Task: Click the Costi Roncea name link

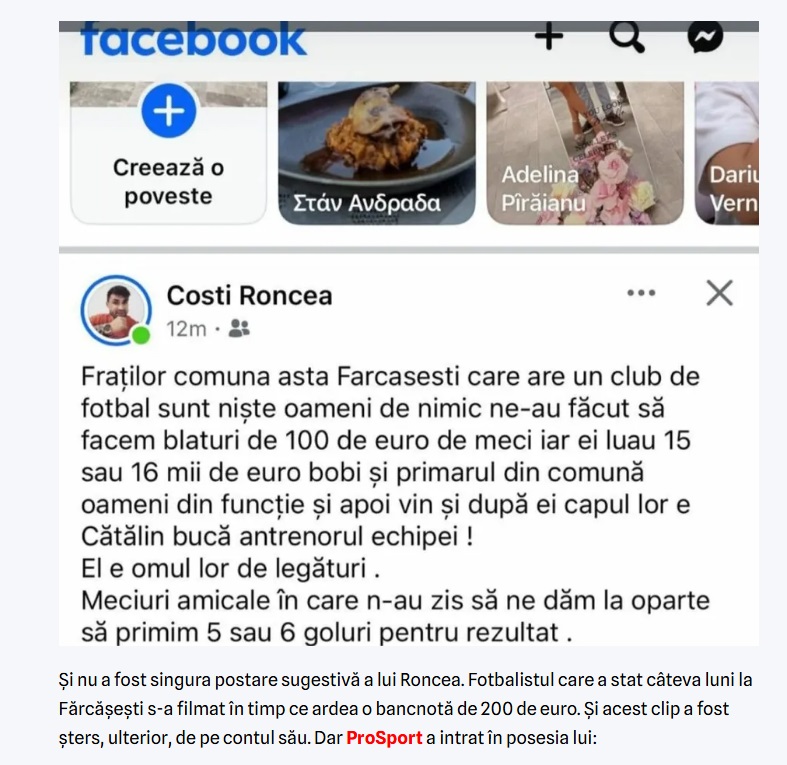Action: pos(249,295)
